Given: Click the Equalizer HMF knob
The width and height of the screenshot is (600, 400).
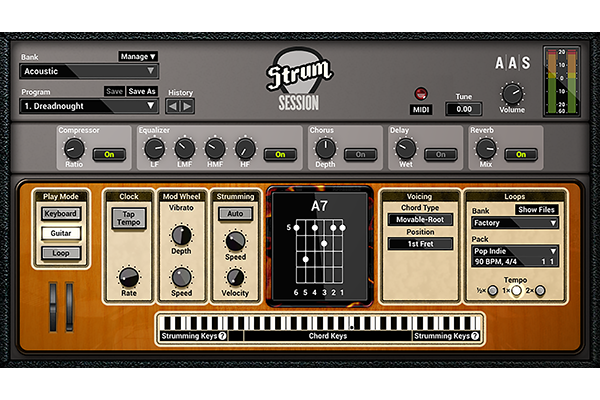Looking at the screenshot, I should [x=215, y=149].
